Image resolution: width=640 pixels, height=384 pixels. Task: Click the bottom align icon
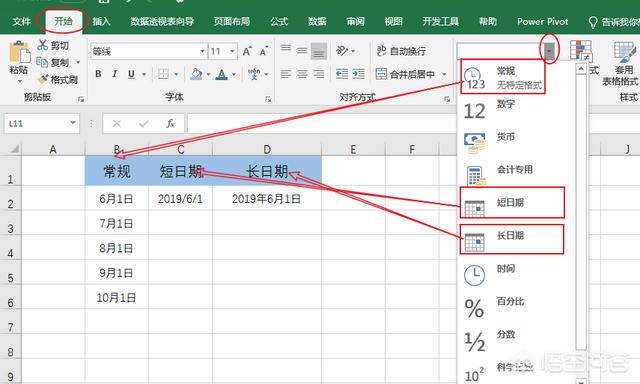click(x=319, y=51)
